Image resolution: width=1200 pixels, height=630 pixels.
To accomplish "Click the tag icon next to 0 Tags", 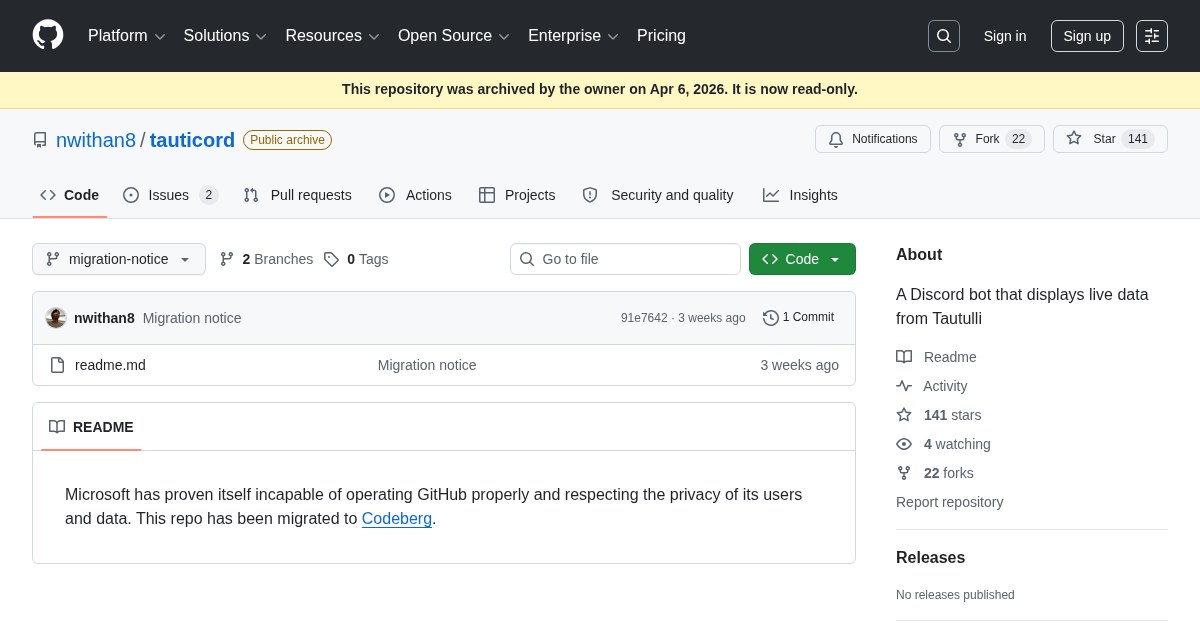I will click(x=331, y=259).
